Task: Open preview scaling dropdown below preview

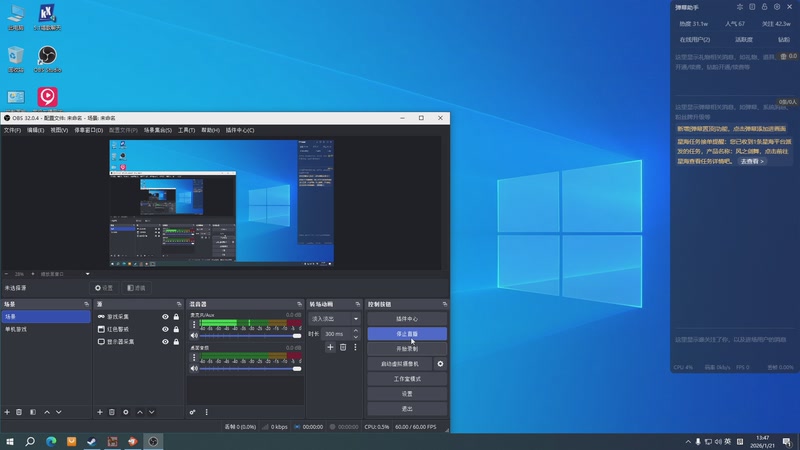Action: [x=88, y=274]
